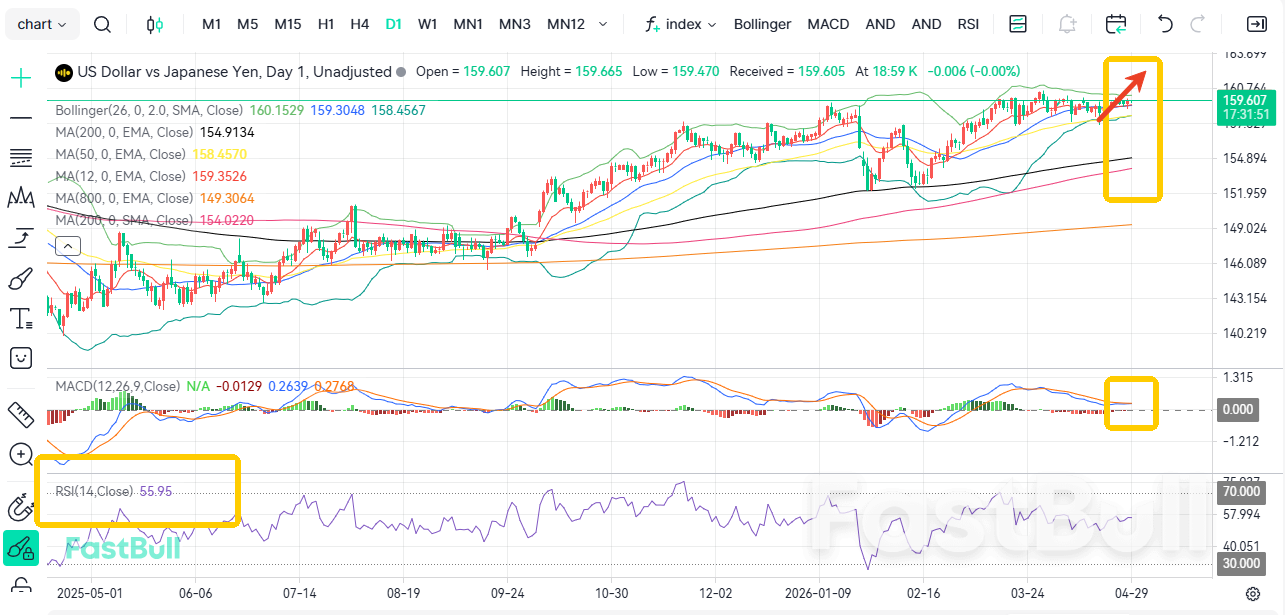The image size is (1285, 615).
Task: Select the Zoom In tool
Action: 20,454
